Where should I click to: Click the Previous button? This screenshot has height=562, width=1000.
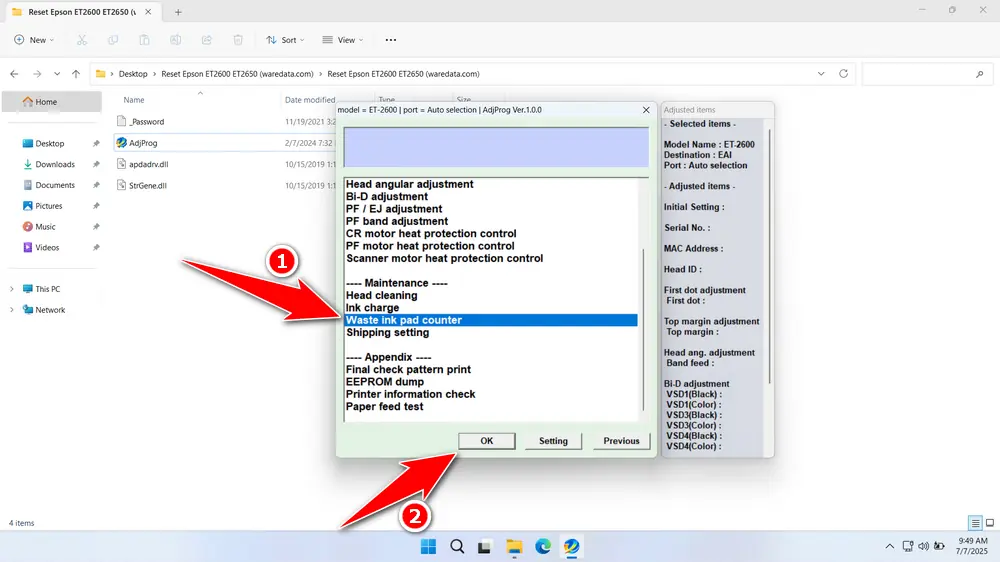click(x=621, y=441)
